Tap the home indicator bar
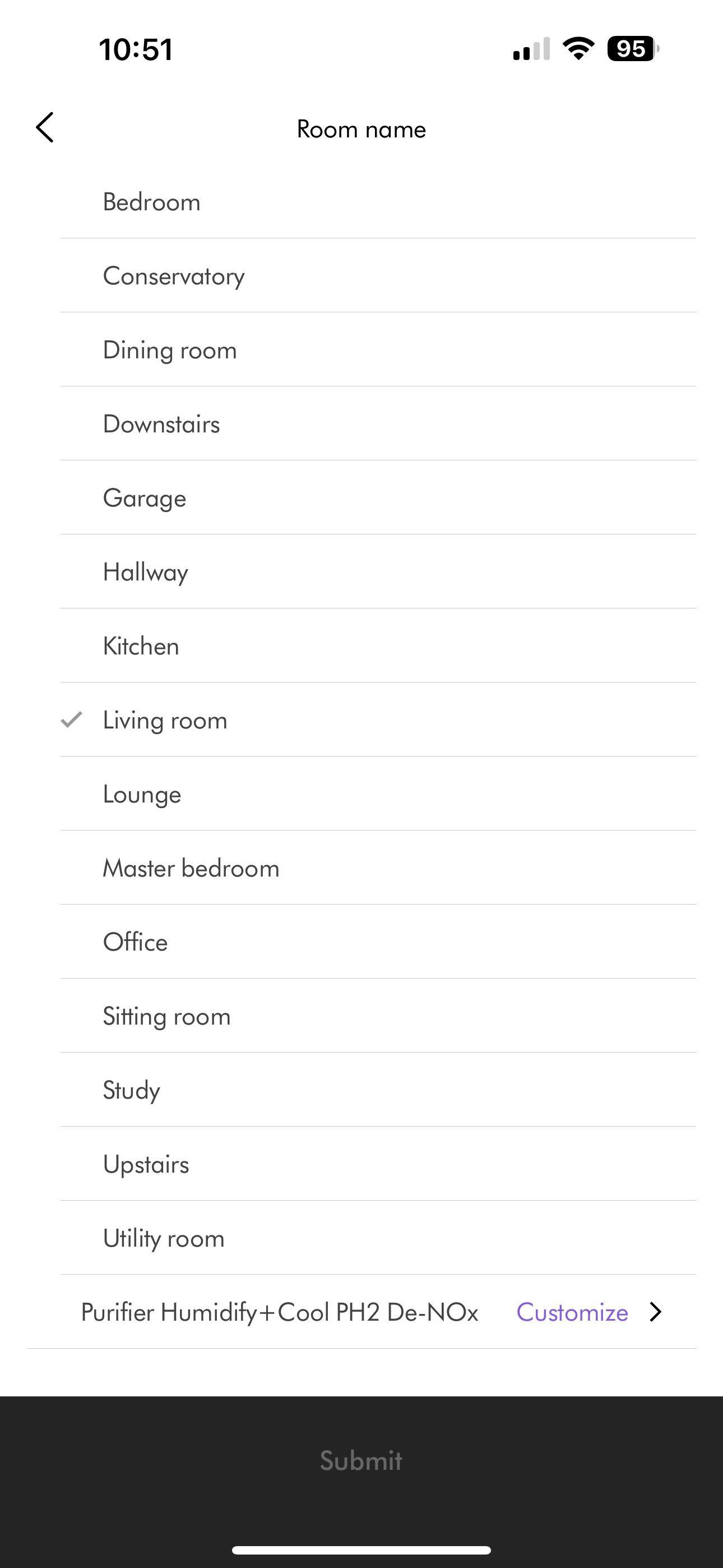This screenshot has width=723, height=1568. [x=361, y=1549]
